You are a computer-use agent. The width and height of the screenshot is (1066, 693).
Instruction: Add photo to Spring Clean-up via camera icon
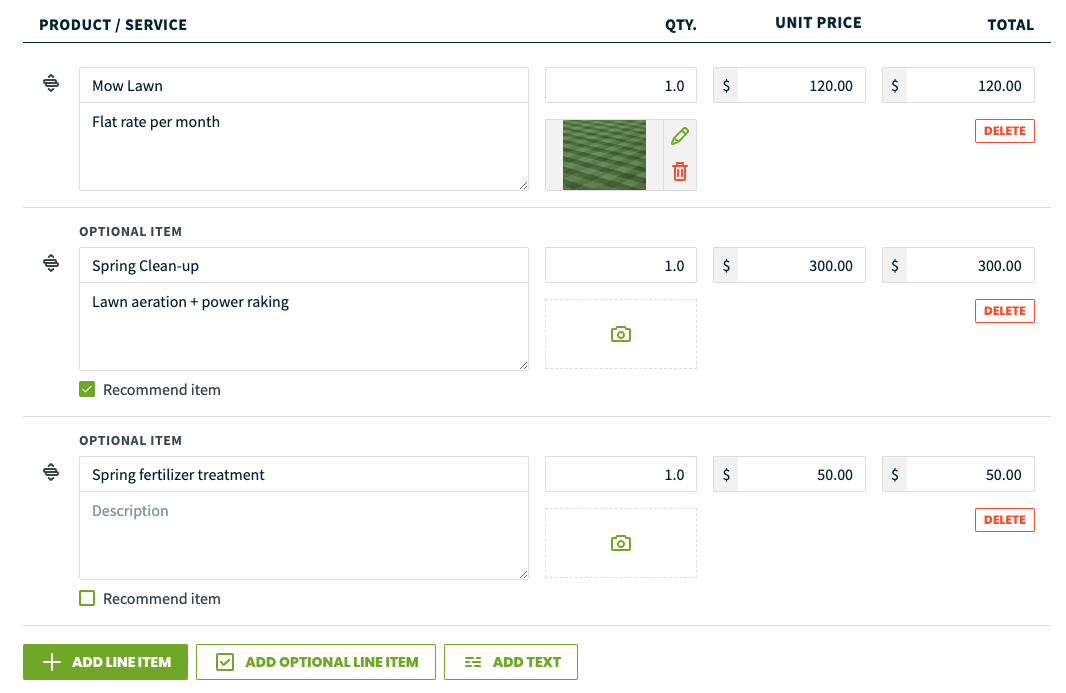[x=621, y=335]
